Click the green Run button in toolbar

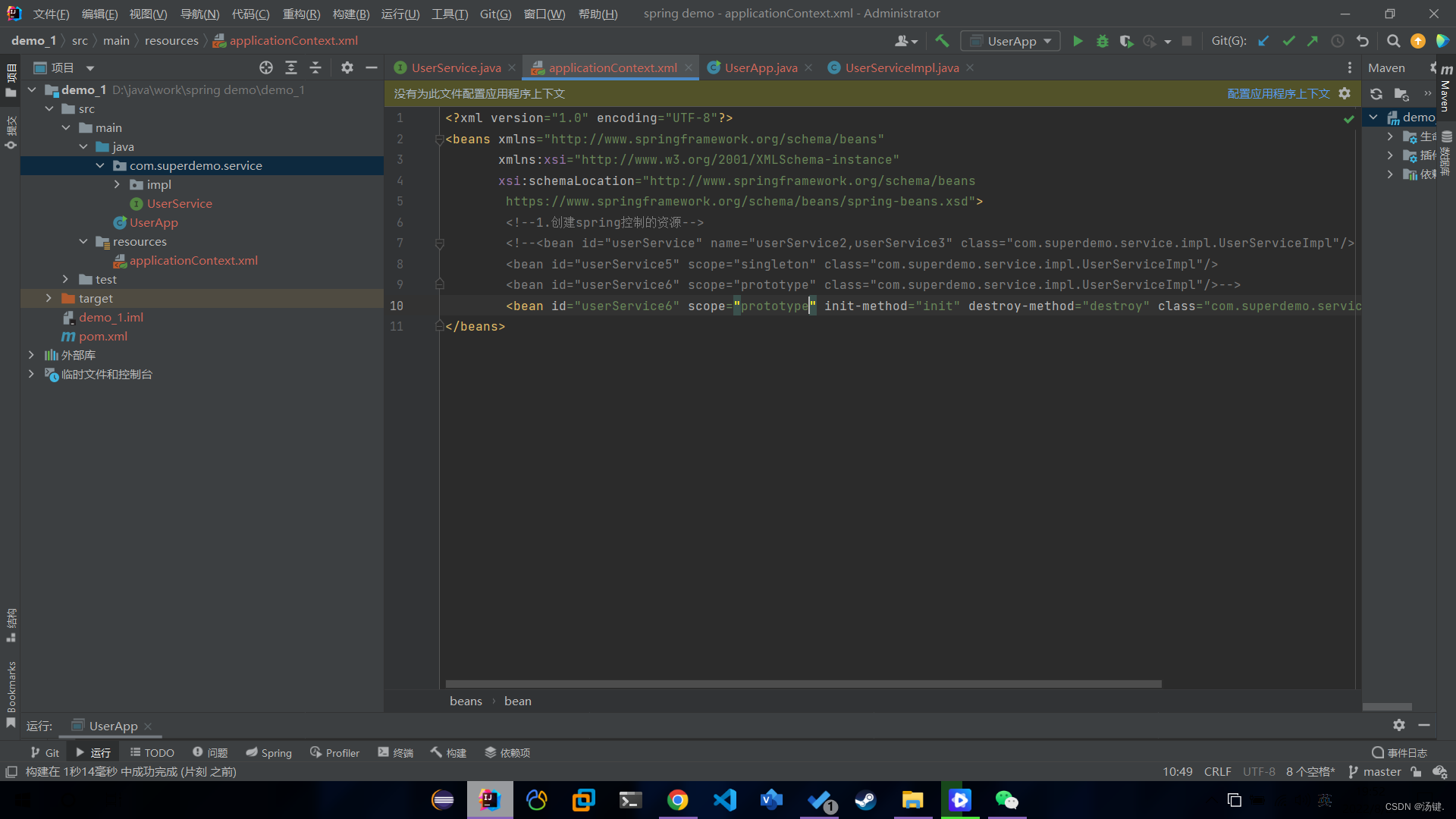[1078, 41]
